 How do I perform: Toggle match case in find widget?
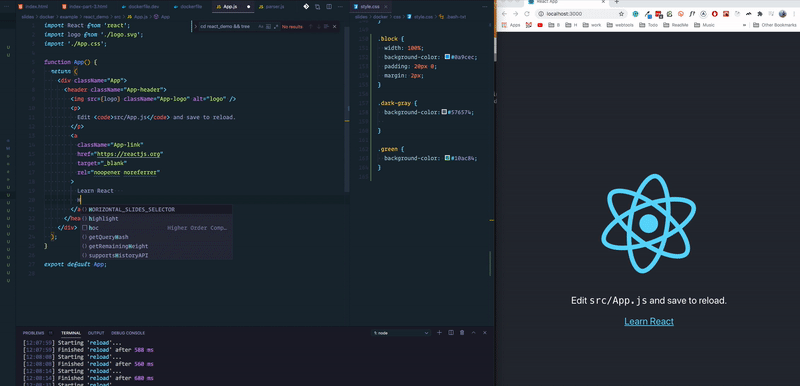point(261,27)
